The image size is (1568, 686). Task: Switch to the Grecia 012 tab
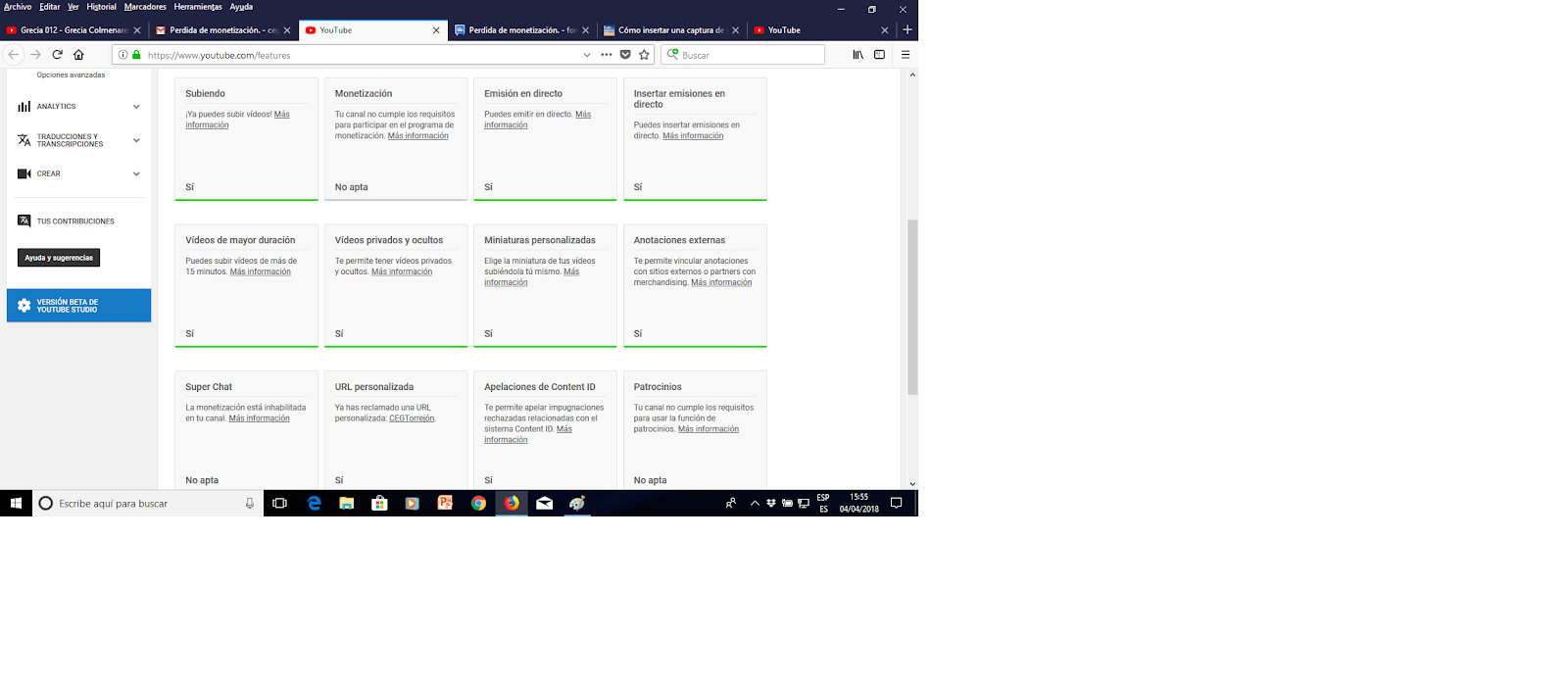point(74,29)
